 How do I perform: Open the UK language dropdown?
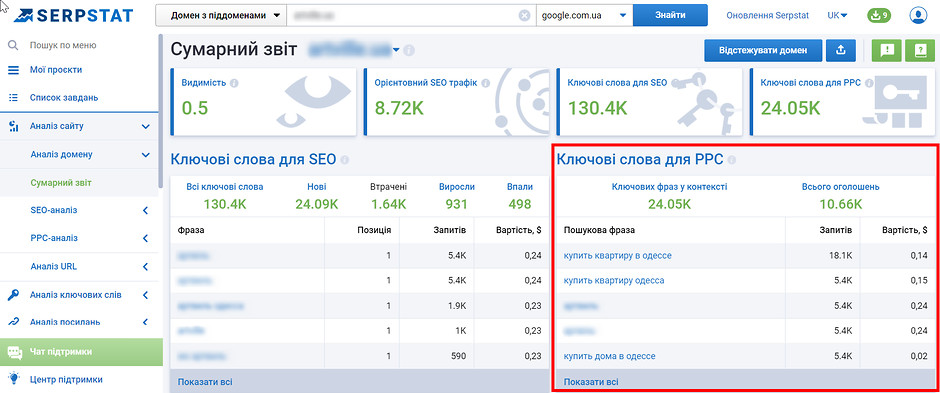(x=837, y=16)
